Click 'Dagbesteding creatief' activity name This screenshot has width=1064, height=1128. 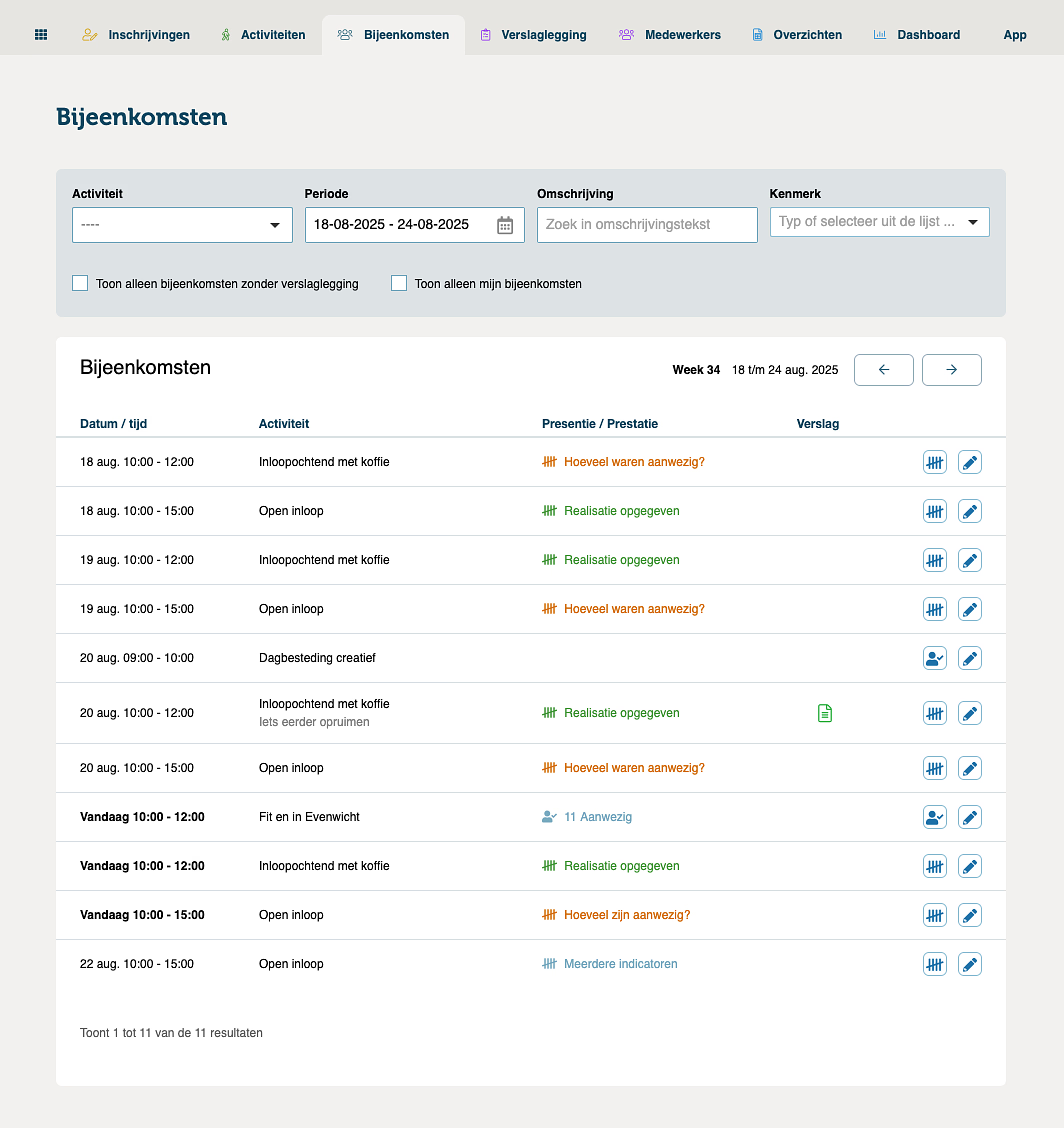tap(317, 658)
